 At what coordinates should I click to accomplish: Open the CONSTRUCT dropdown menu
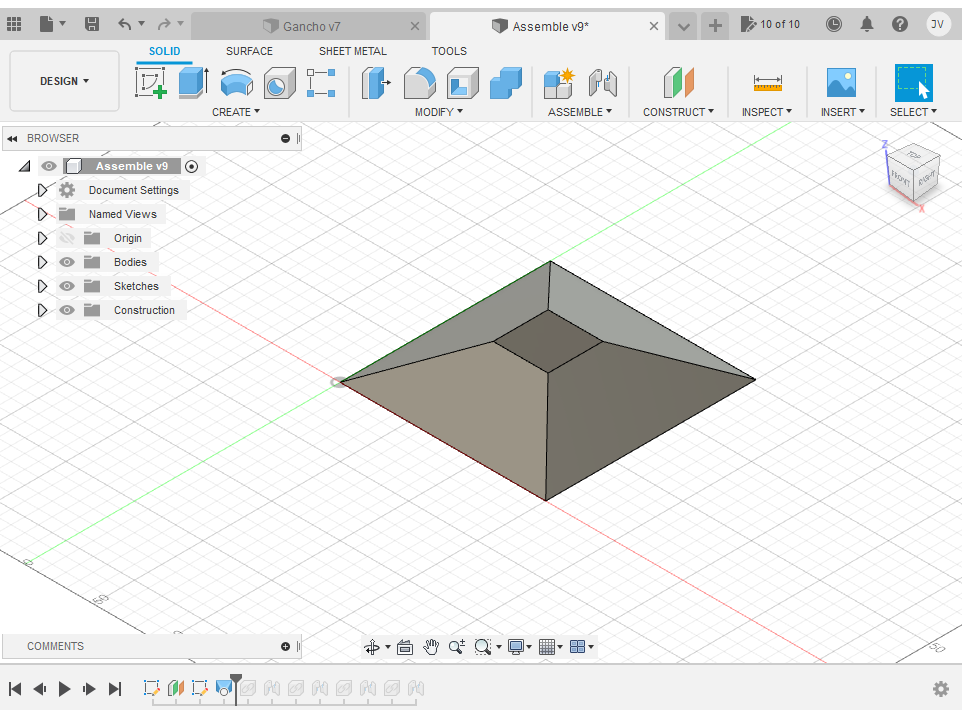679,112
